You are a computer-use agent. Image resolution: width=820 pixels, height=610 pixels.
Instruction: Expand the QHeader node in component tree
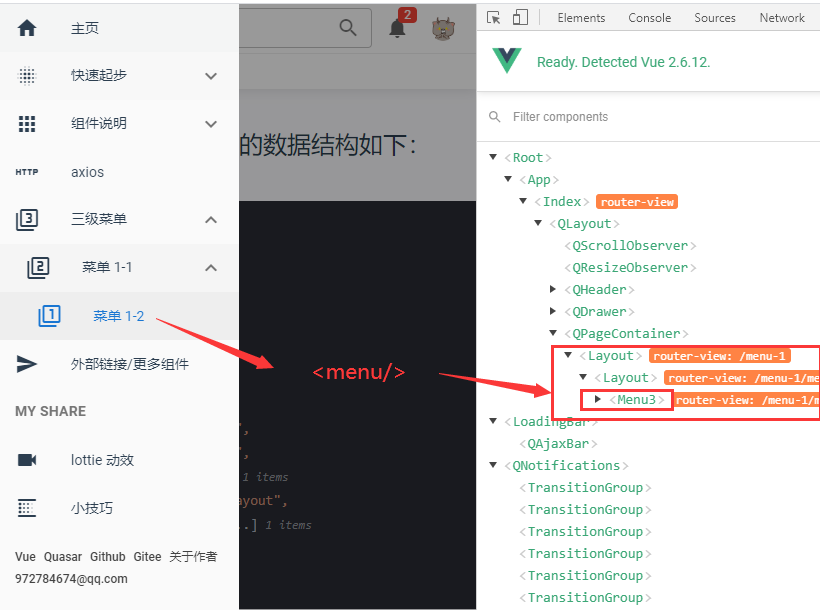point(553,289)
